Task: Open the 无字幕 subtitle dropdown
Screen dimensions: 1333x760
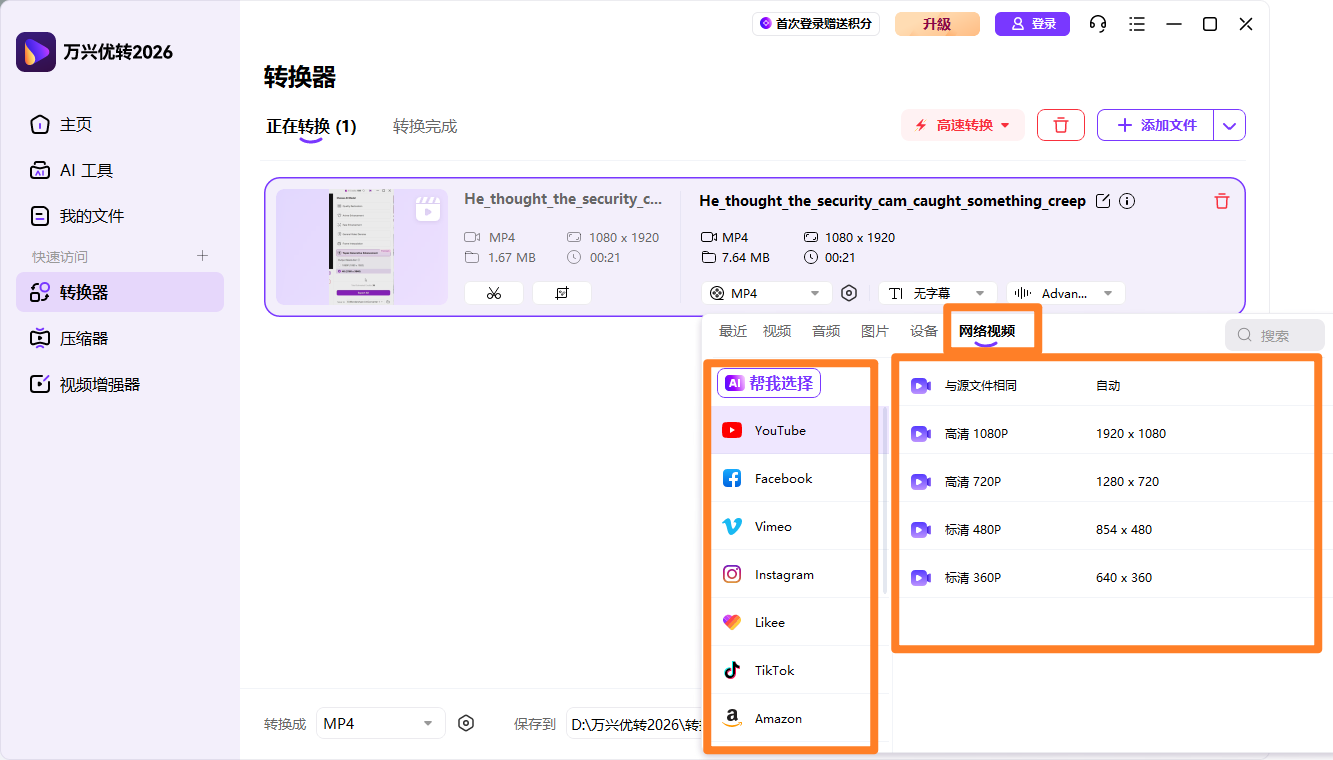Action: click(x=937, y=292)
